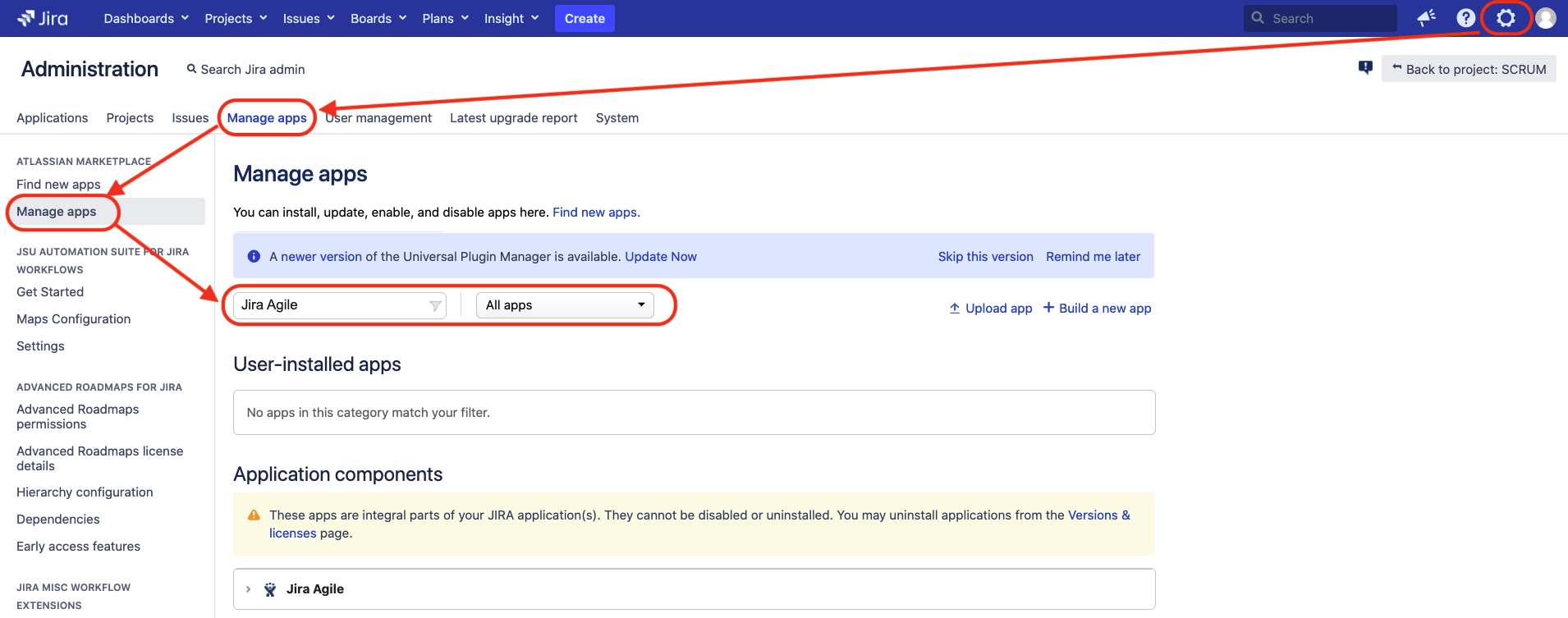This screenshot has width=1568, height=618.
Task: Switch to the User management tab
Action: (378, 118)
